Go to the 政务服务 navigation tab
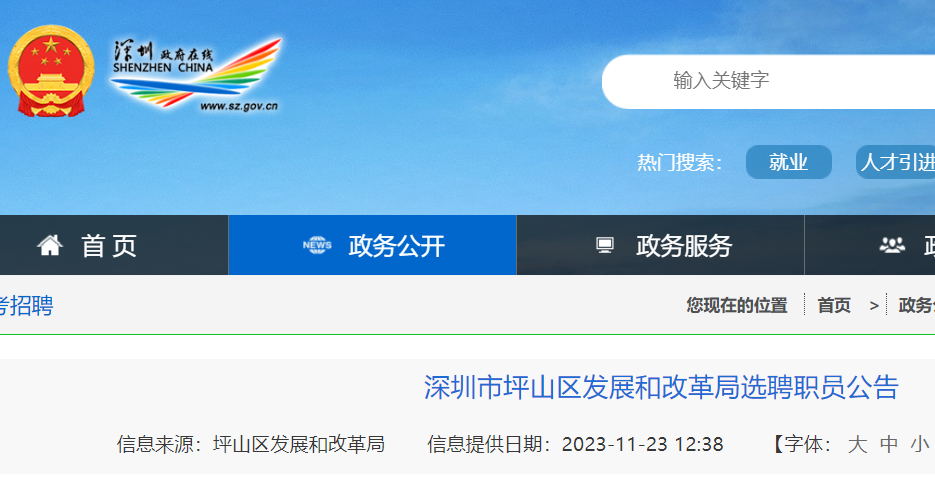 [660, 245]
